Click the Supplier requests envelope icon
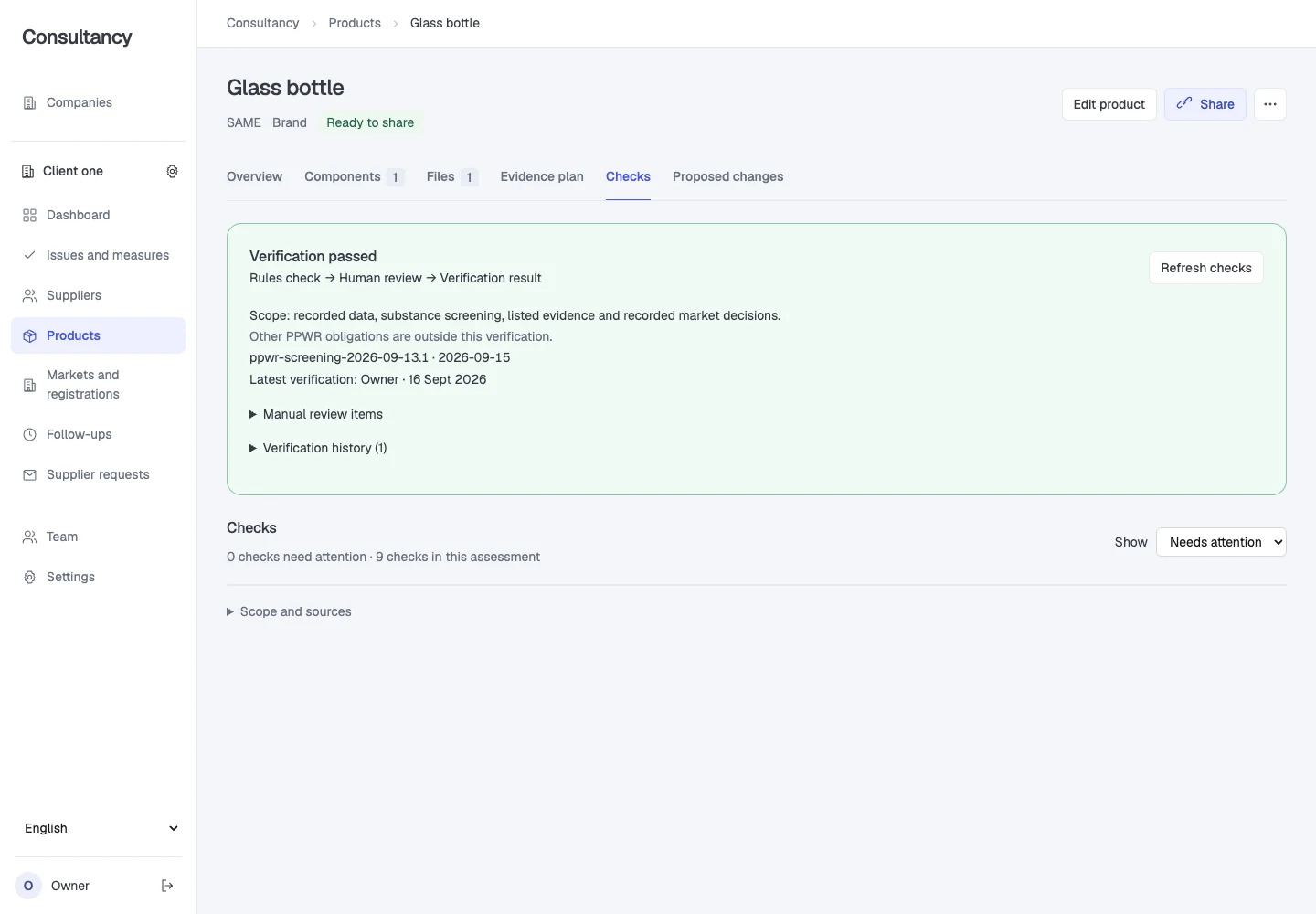The image size is (1316, 914). point(29,474)
